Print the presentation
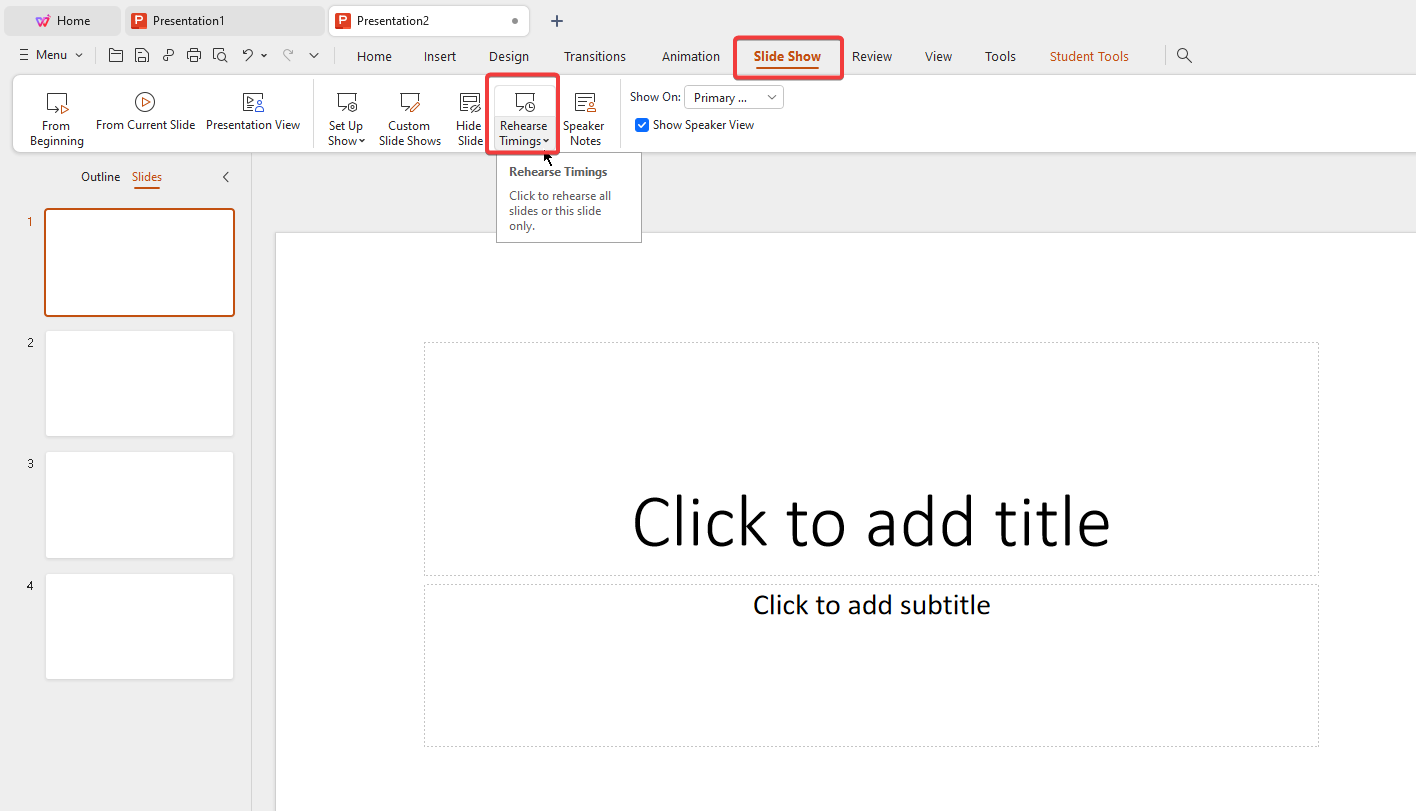Viewport: 1416px width, 811px height. tap(193, 55)
